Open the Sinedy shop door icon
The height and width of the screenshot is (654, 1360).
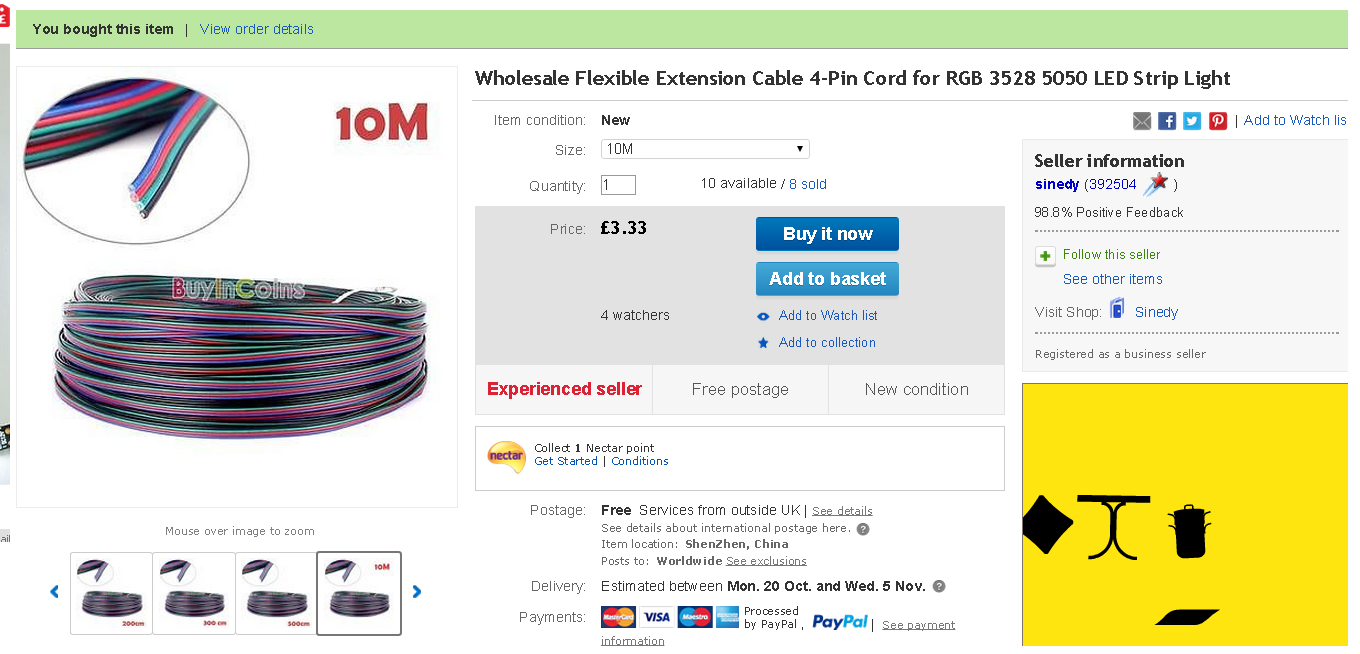(1118, 310)
